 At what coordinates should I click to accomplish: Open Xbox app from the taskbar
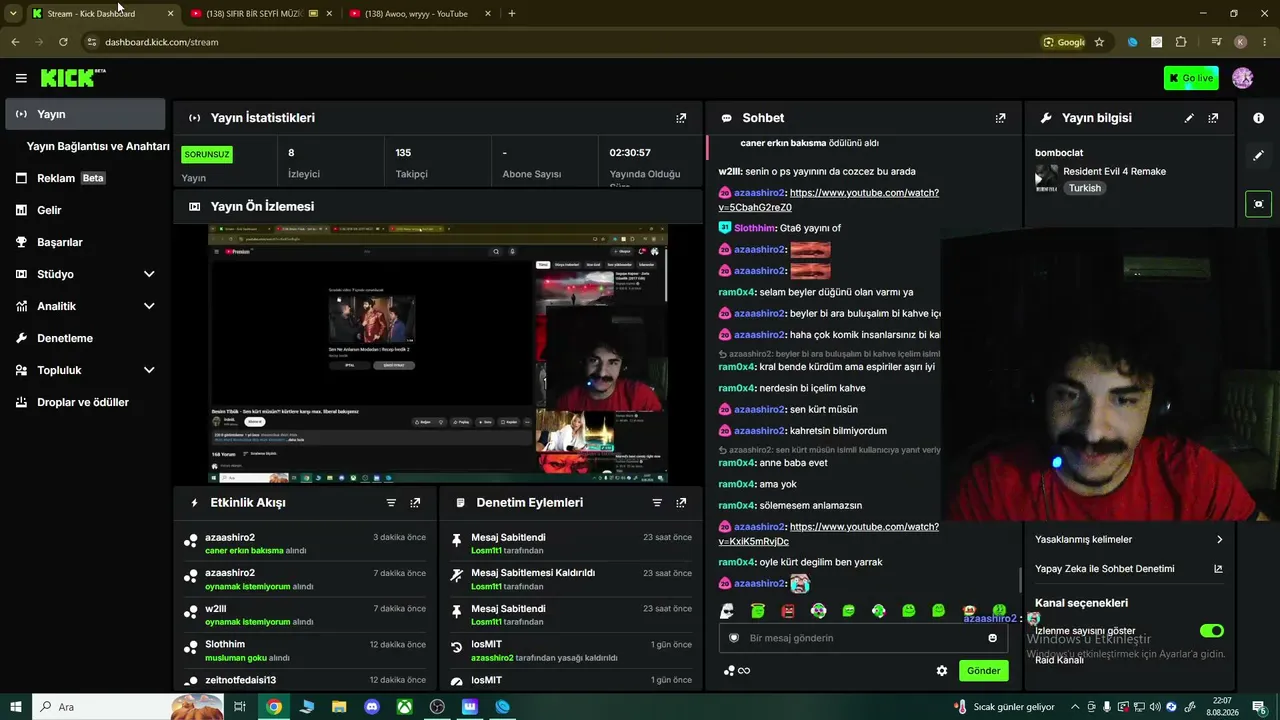coord(404,707)
